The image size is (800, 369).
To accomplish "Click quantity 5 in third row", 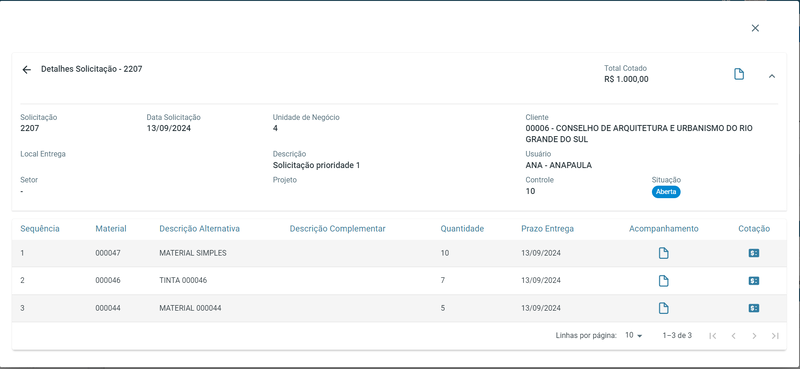I will (443, 308).
